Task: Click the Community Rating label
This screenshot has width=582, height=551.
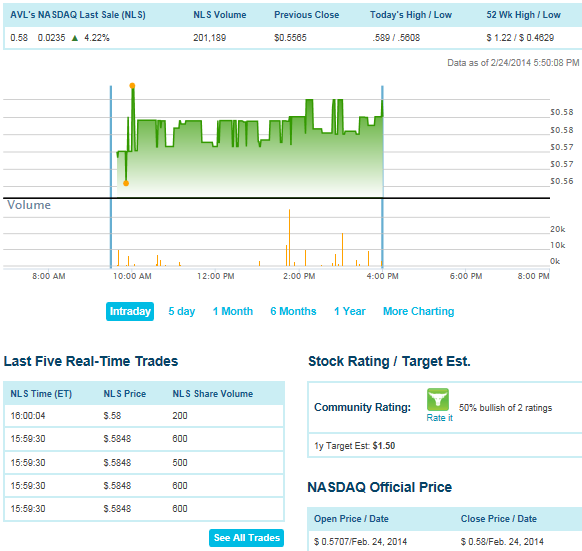Action: click(362, 407)
